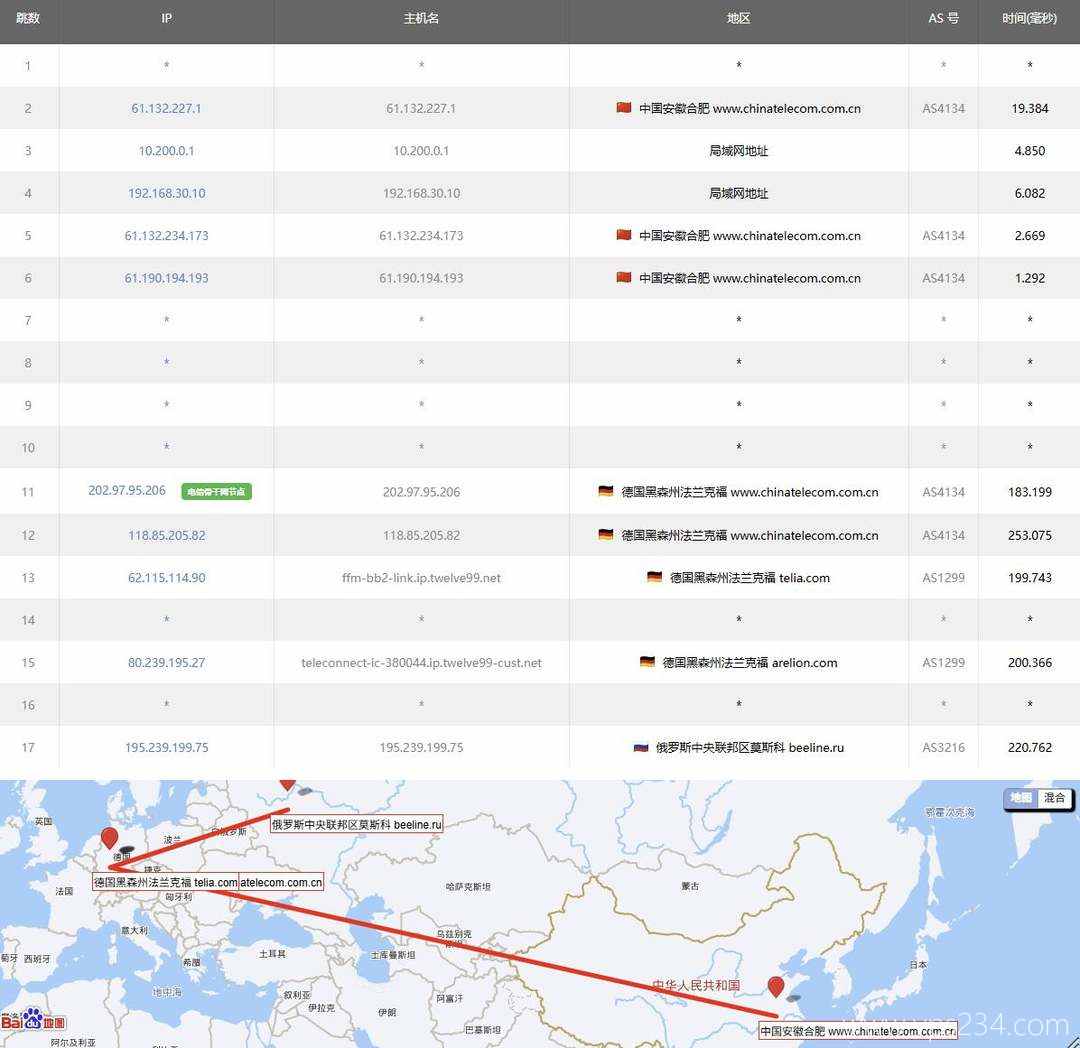Click IP link 61.132.227.1 in hop 2
This screenshot has height=1048, width=1080.
point(166,108)
